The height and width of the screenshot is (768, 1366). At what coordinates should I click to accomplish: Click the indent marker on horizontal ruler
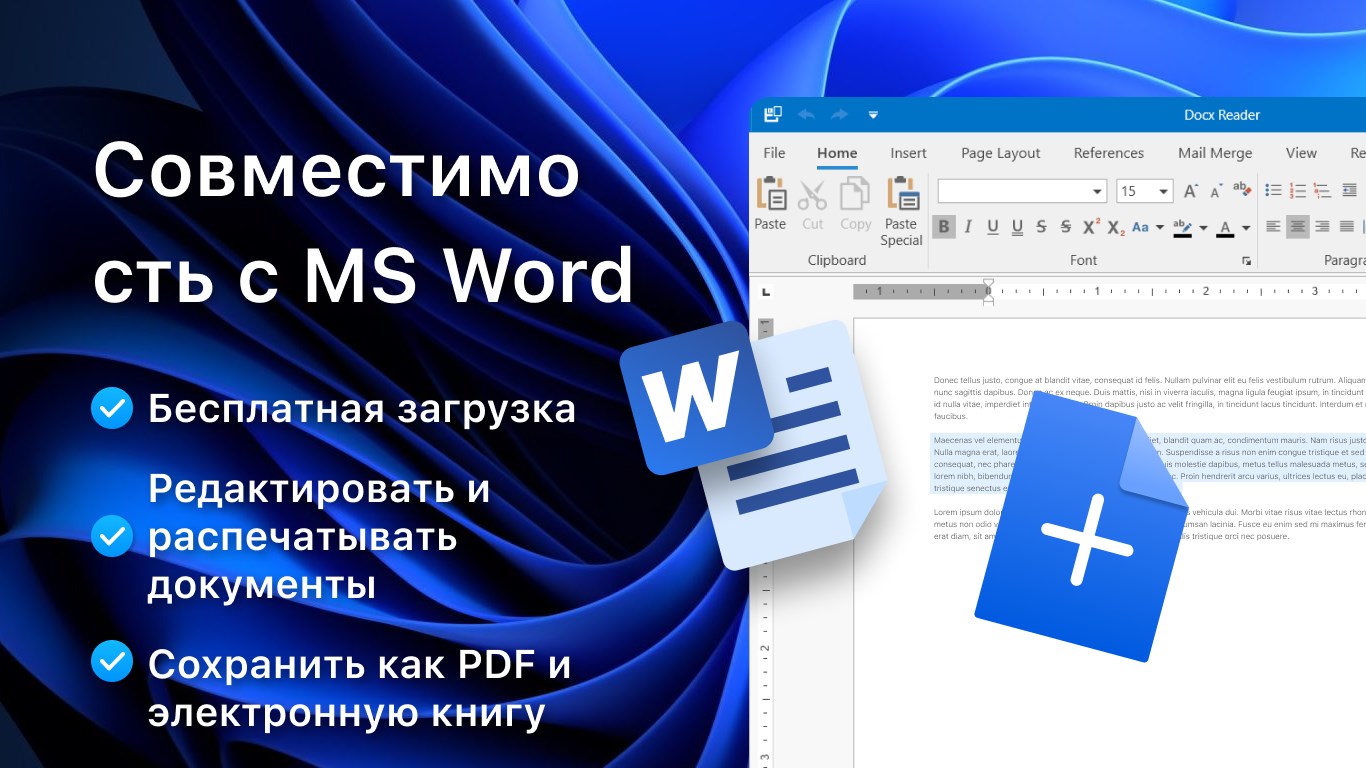tap(988, 291)
